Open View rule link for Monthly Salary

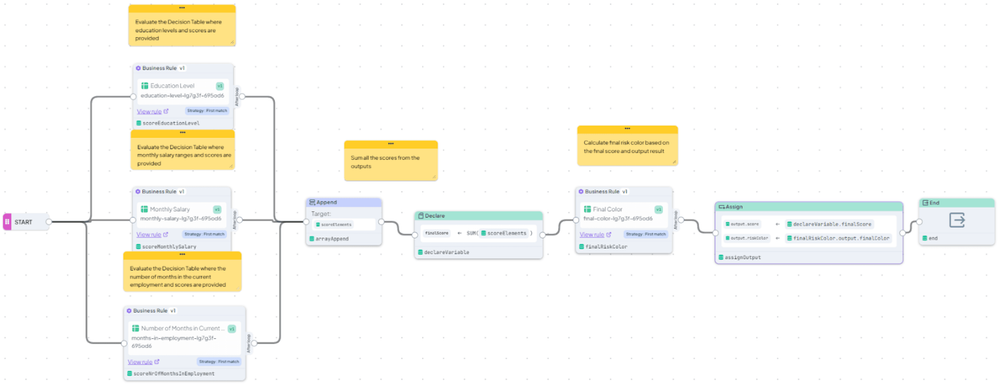[149, 235]
